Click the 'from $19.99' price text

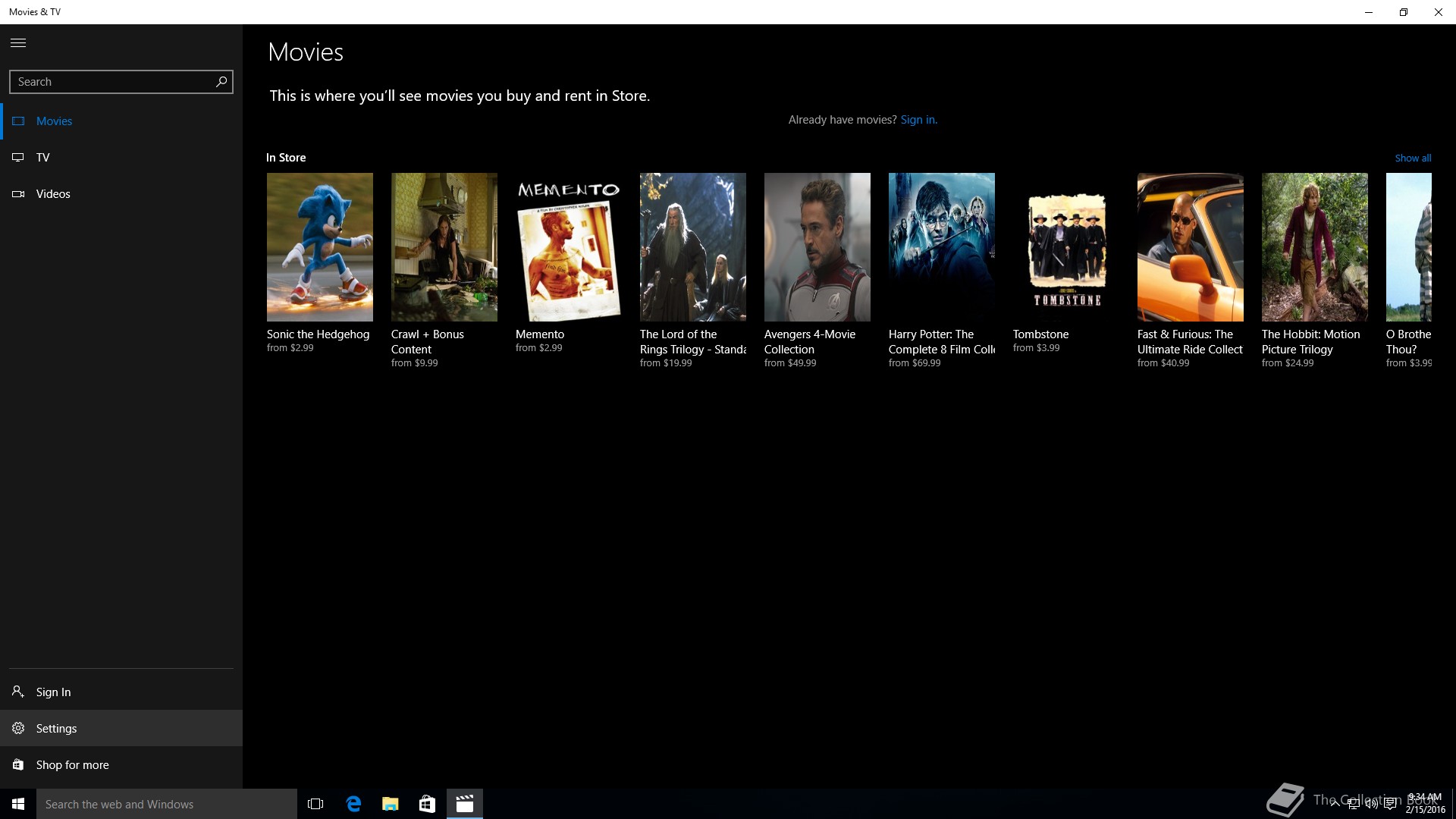[x=666, y=363]
